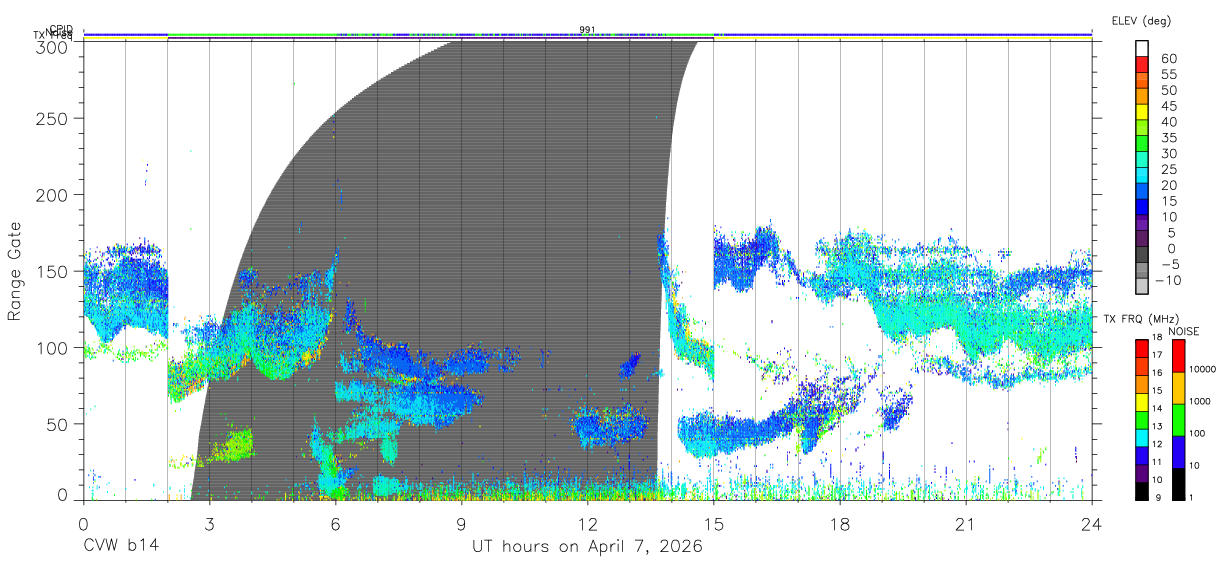Viewport: 1228px width, 567px height.
Task: Click the x-axis tick label '24'
Action: (1091, 525)
